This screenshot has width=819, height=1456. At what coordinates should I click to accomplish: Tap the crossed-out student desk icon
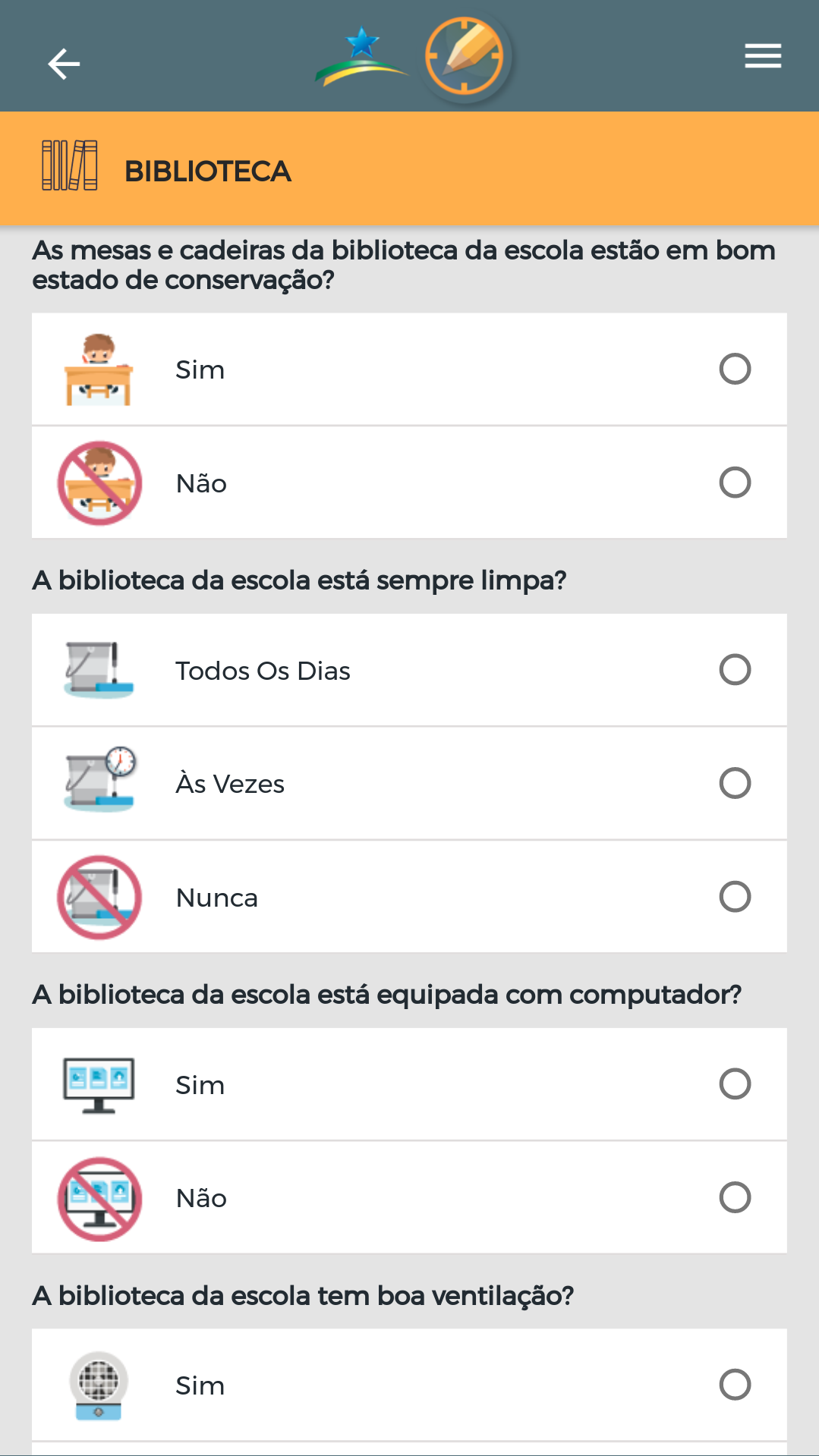[x=99, y=483]
